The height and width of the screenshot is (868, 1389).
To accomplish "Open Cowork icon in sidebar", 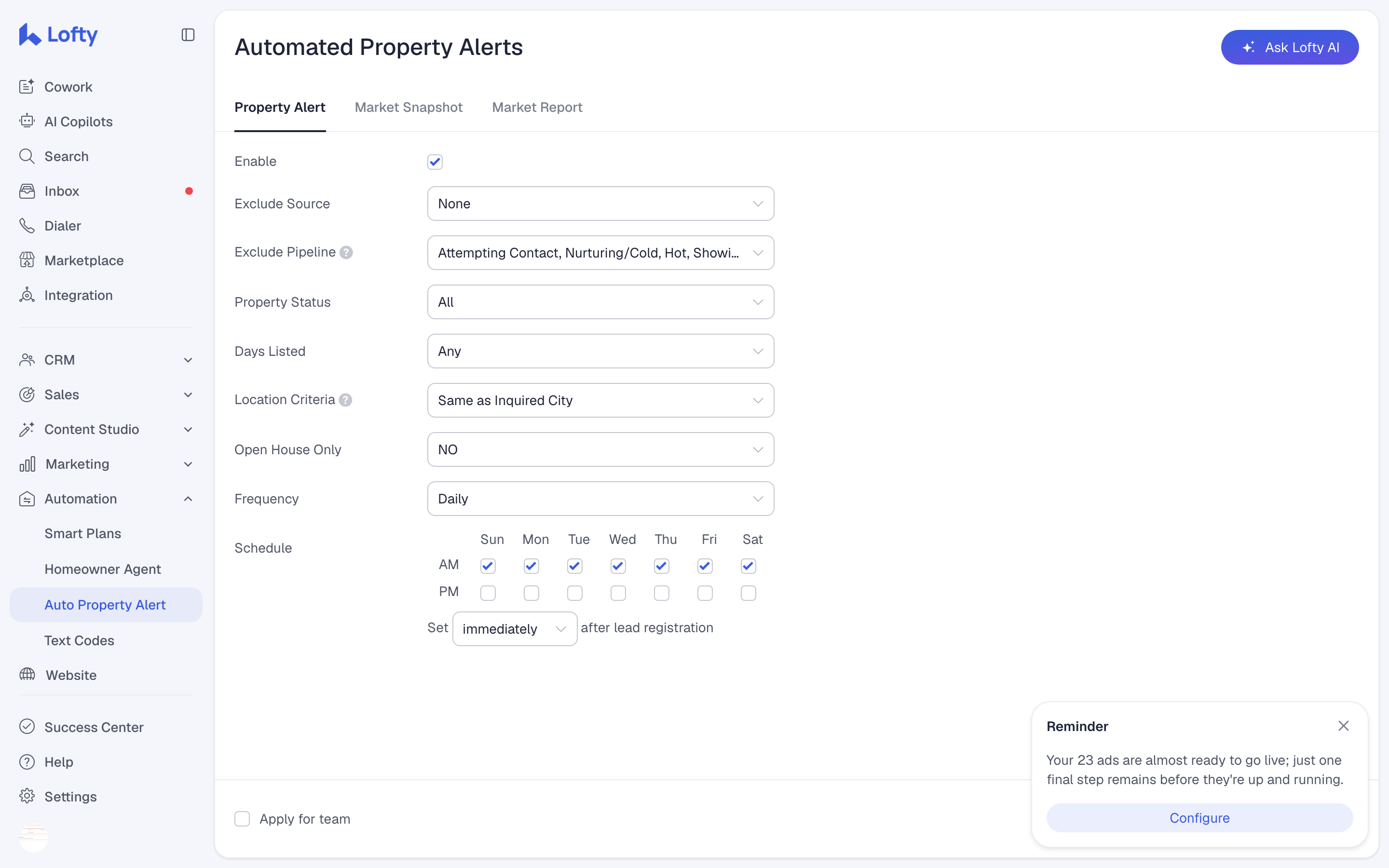I will [27, 87].
